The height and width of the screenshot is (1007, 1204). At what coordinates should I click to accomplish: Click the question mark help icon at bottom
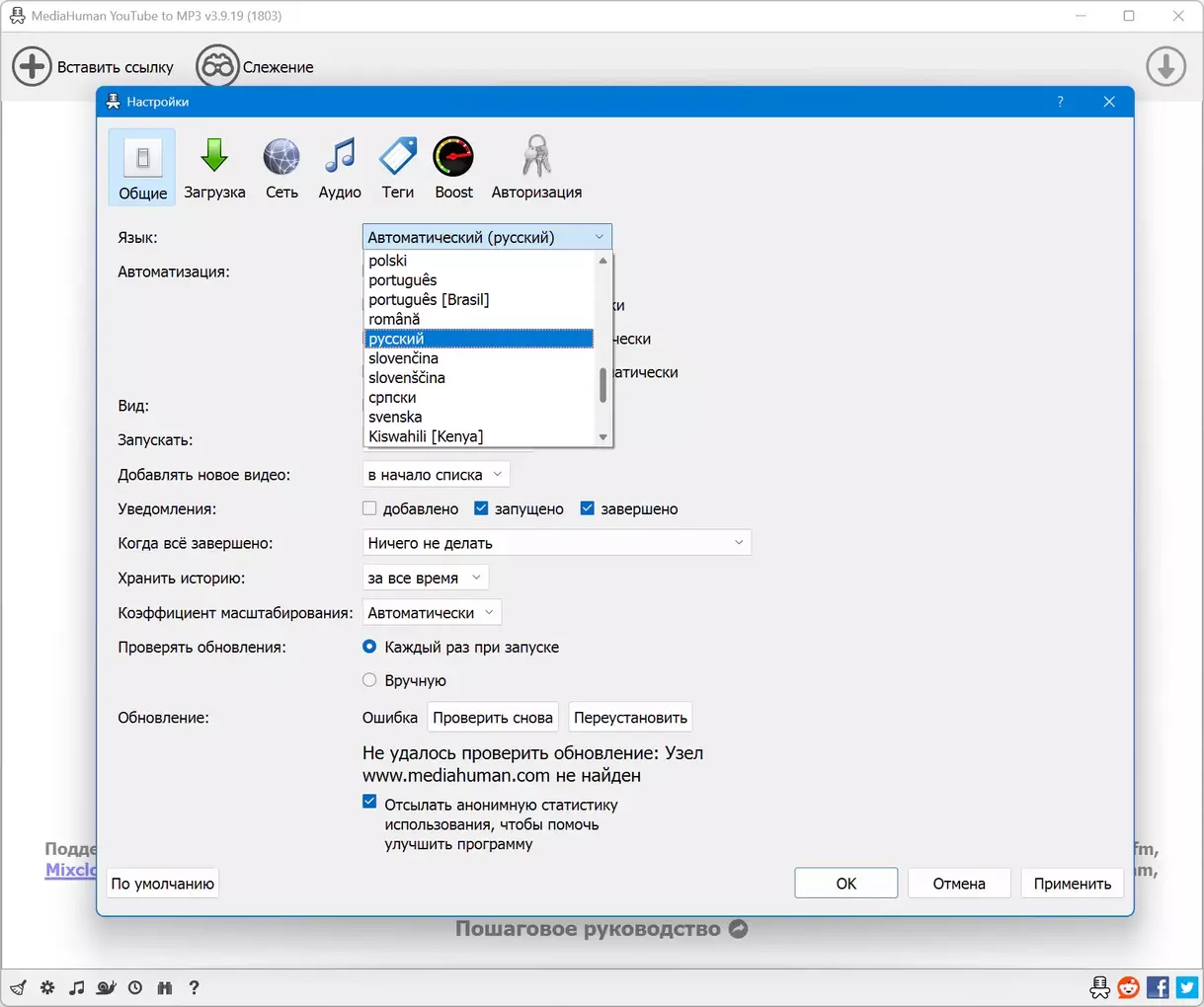(194, 987)
